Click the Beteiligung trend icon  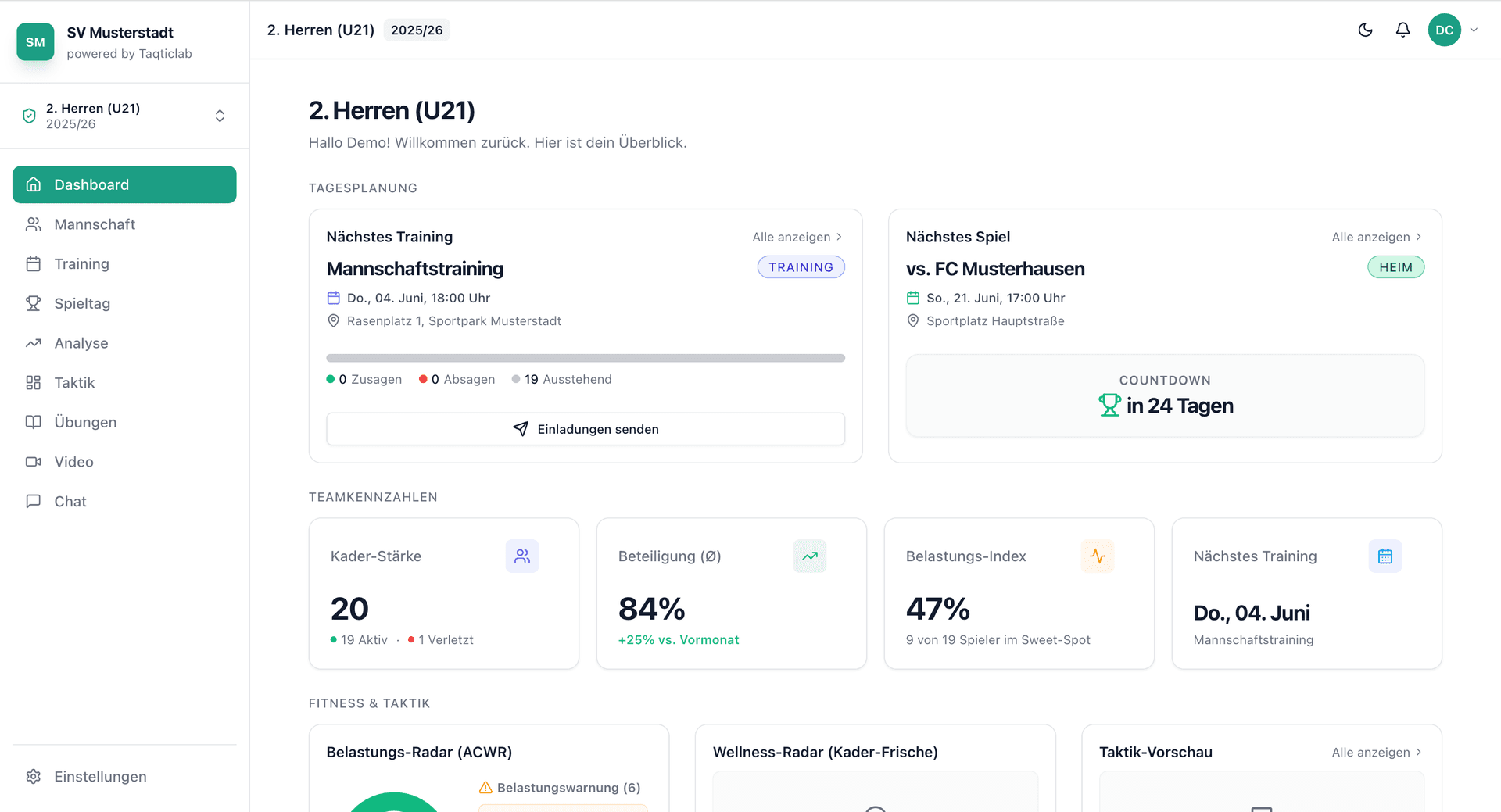tap(810, 556)
